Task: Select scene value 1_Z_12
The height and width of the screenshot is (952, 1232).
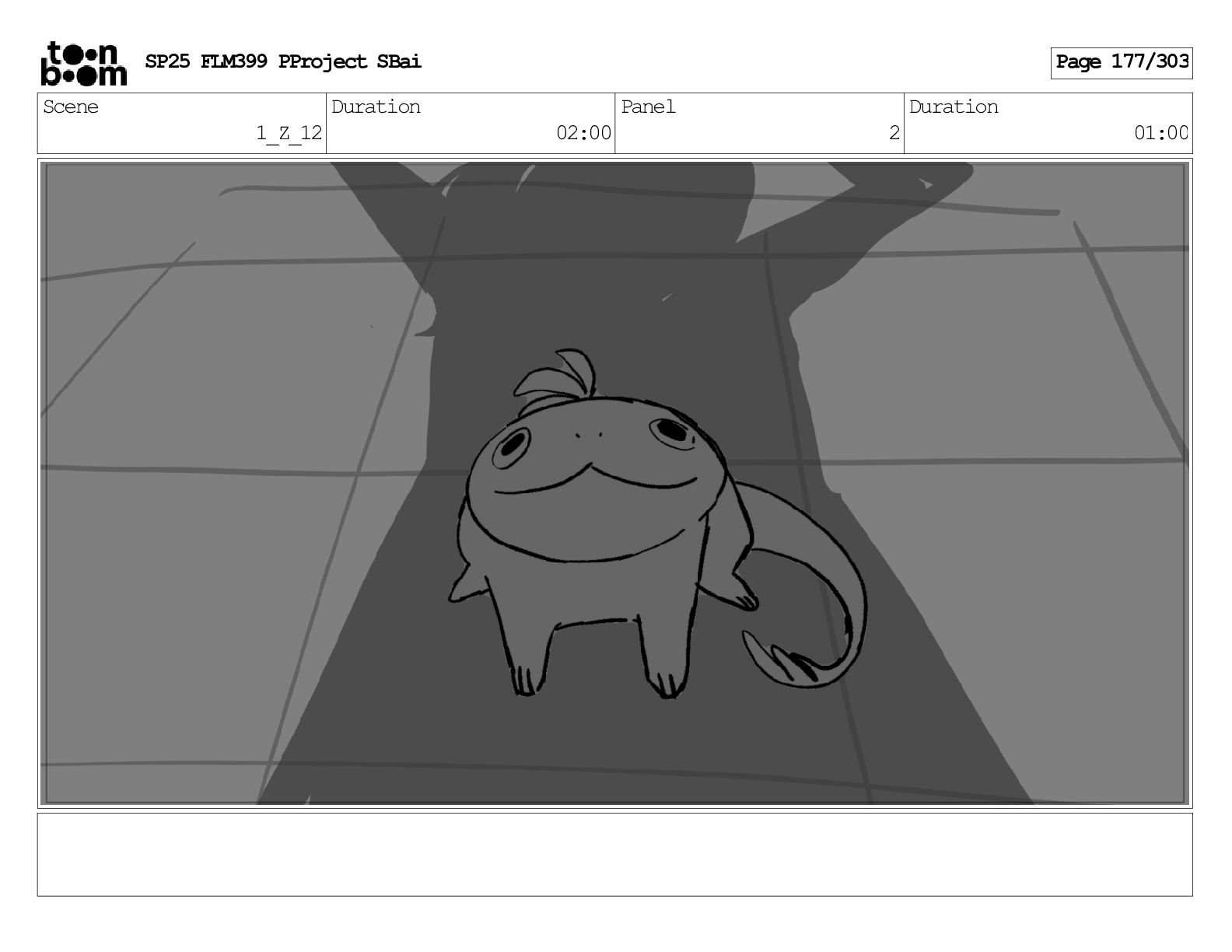Action: pos(289,134)
